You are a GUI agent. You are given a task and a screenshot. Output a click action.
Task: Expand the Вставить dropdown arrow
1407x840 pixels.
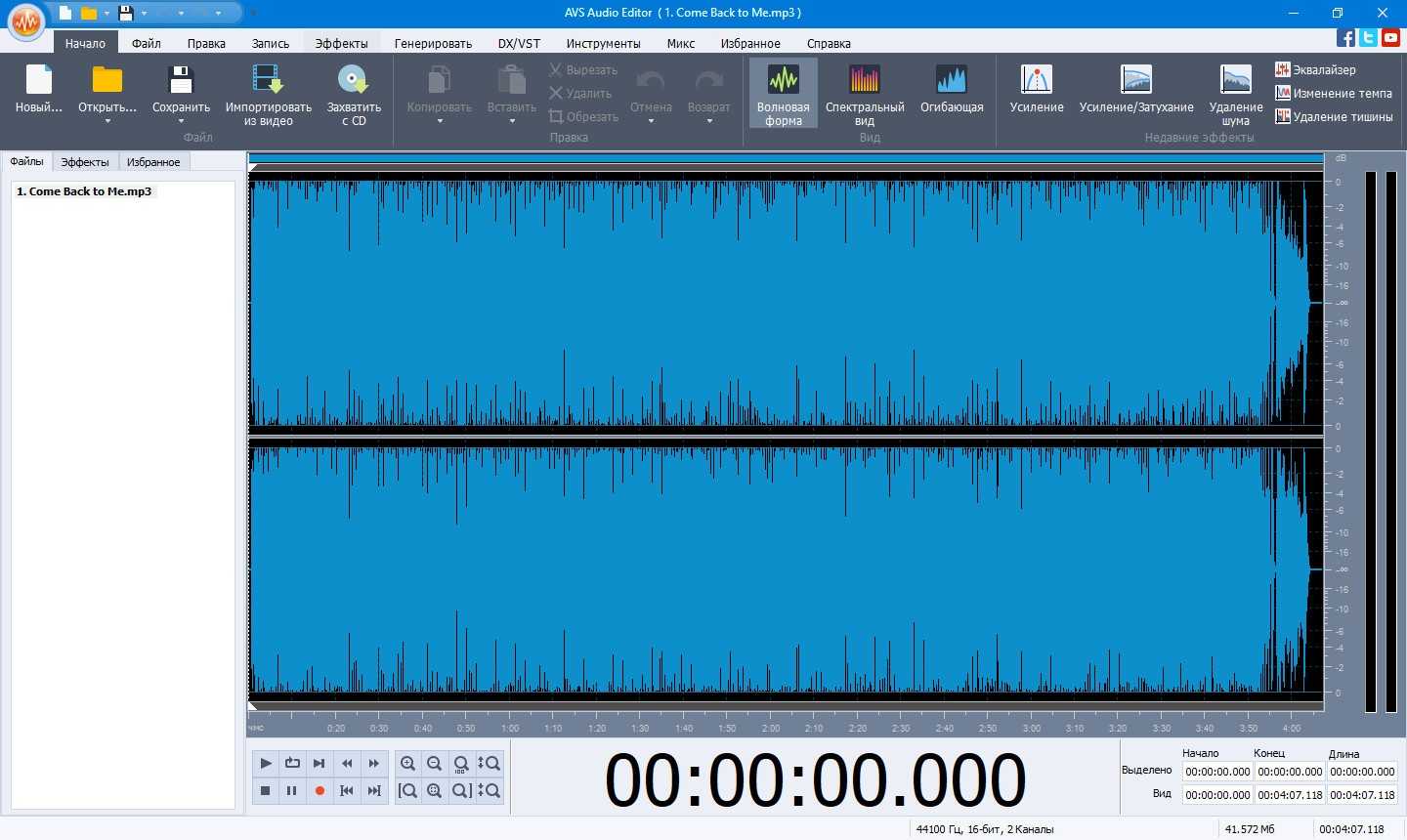[512, 121]
